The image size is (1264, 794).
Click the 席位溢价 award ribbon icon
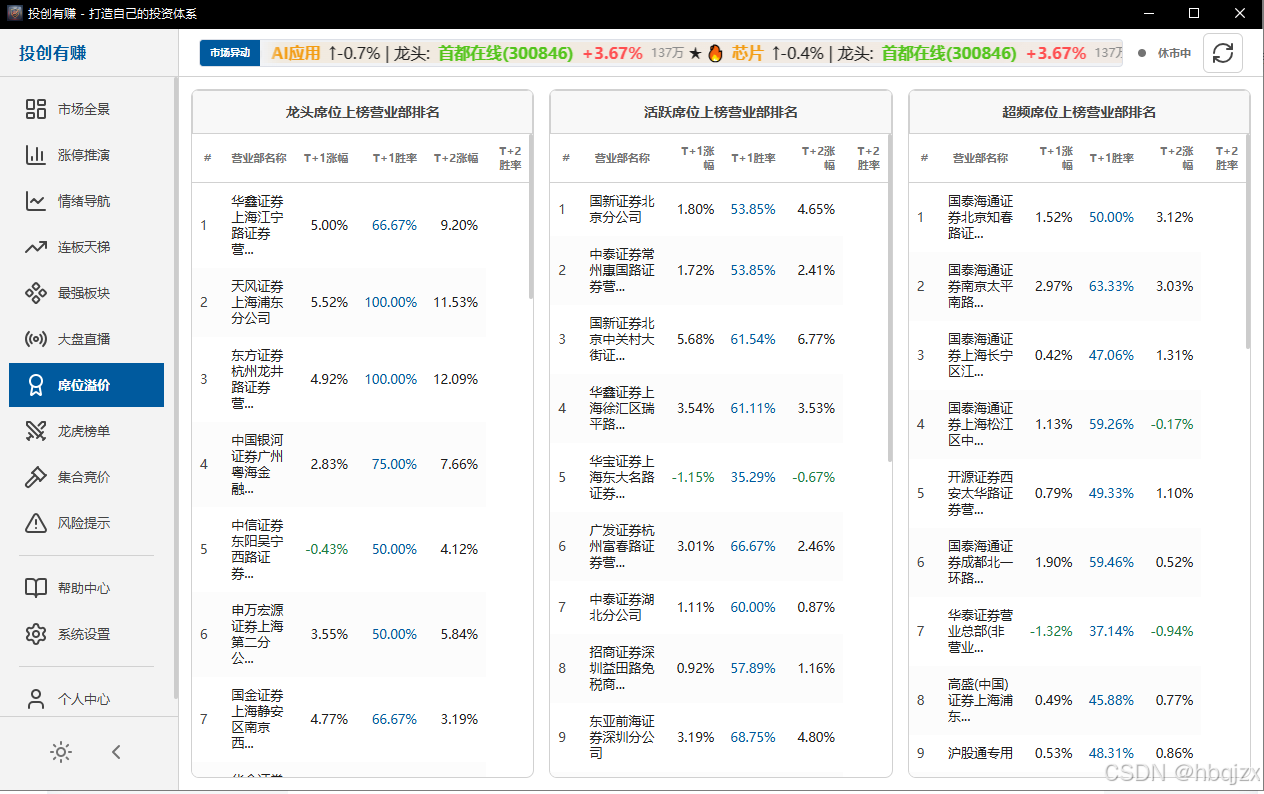point(36,385)
